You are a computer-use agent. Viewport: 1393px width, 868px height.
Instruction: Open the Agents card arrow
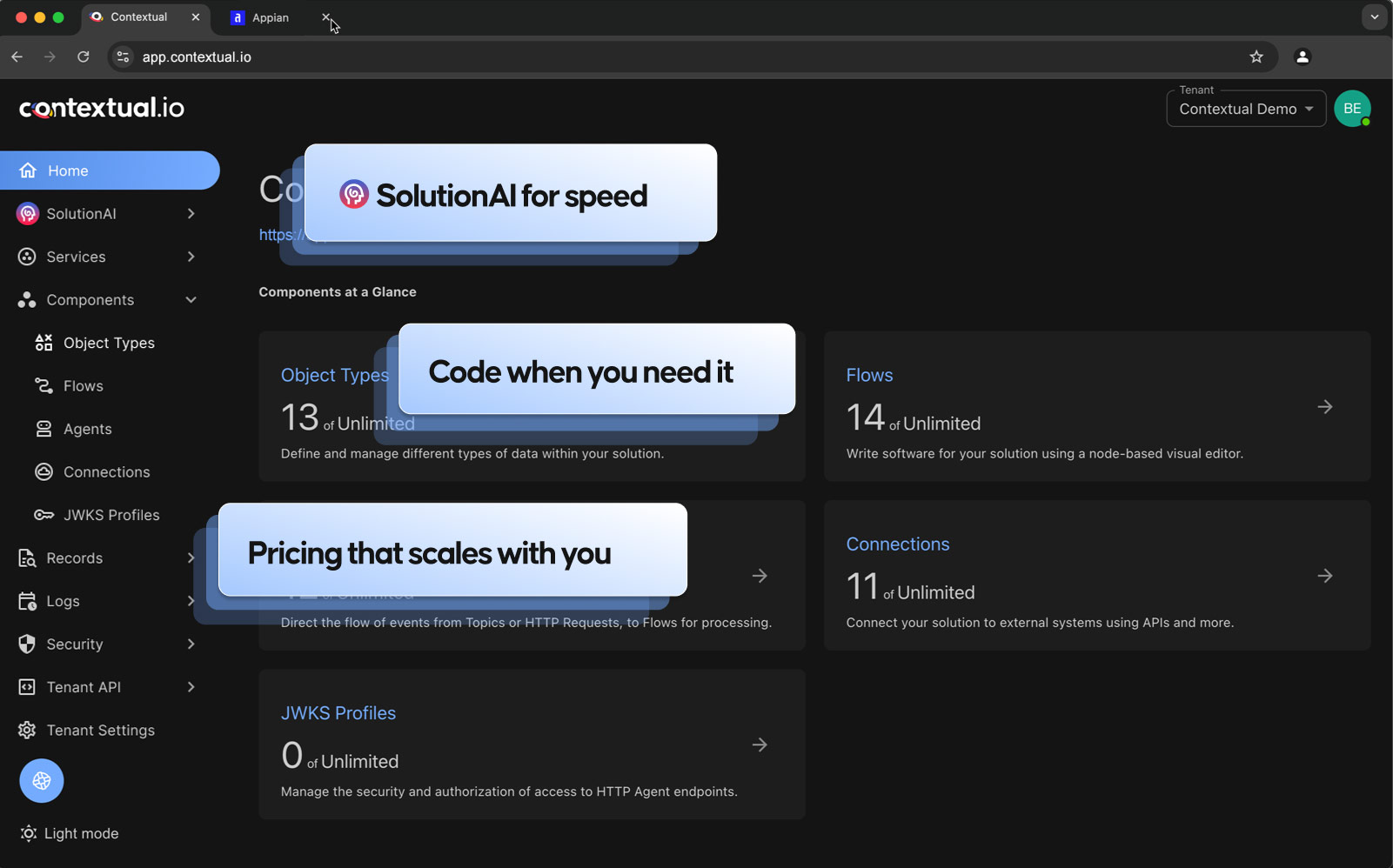point(760,576)
